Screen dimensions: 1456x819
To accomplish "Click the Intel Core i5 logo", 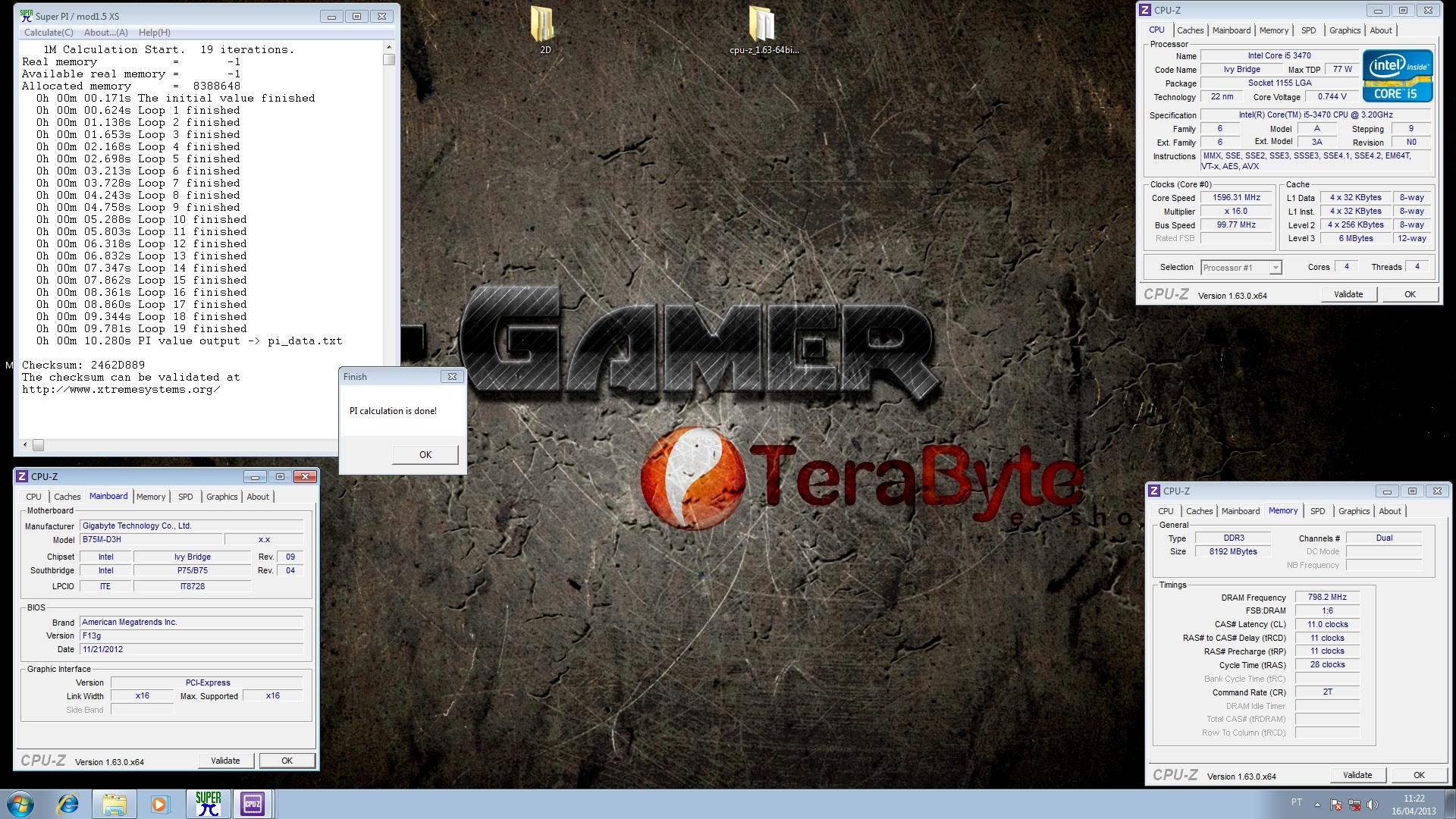I will (1398, 76).
